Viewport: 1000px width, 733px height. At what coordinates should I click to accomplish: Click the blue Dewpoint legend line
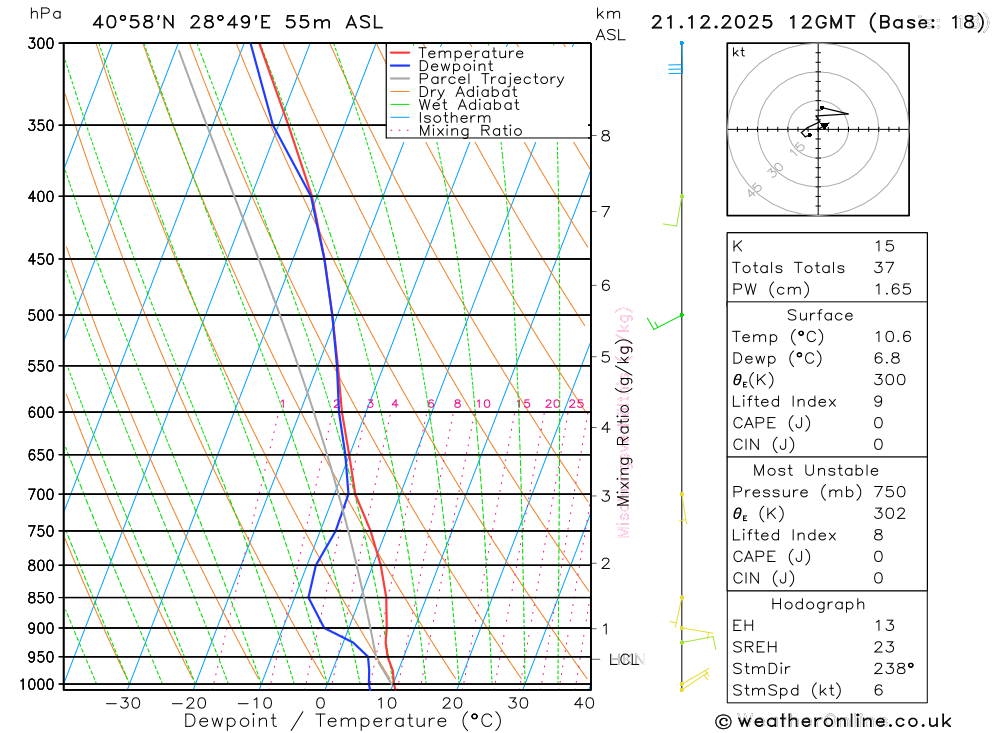coord(400,66)
